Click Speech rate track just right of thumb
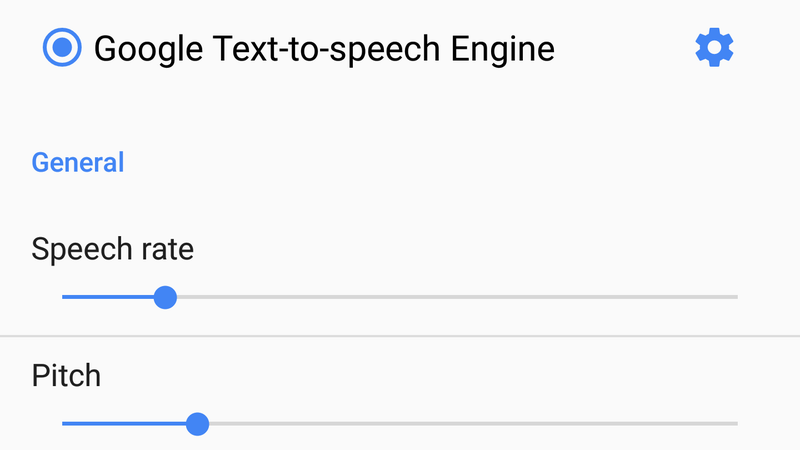This screenshot has height=450, width=800. 186,297
